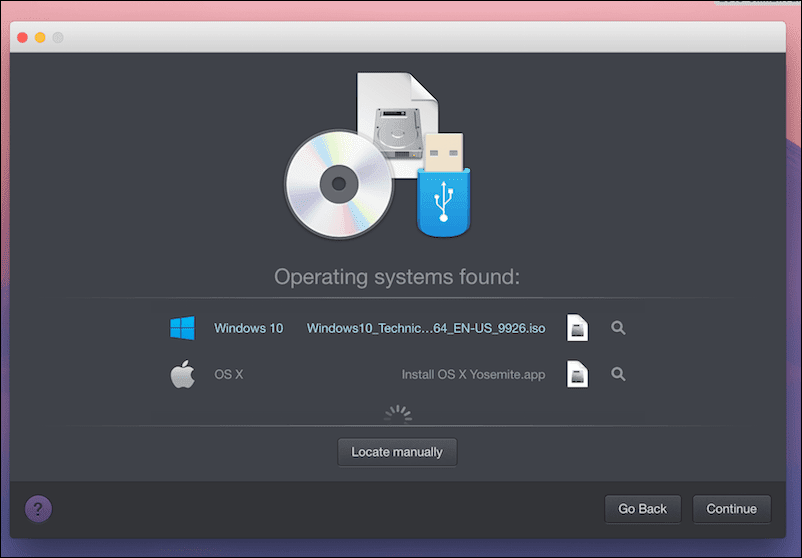Open help with the question mark button
This screenshot has width=802, height=558.
[x=38, y=509]
